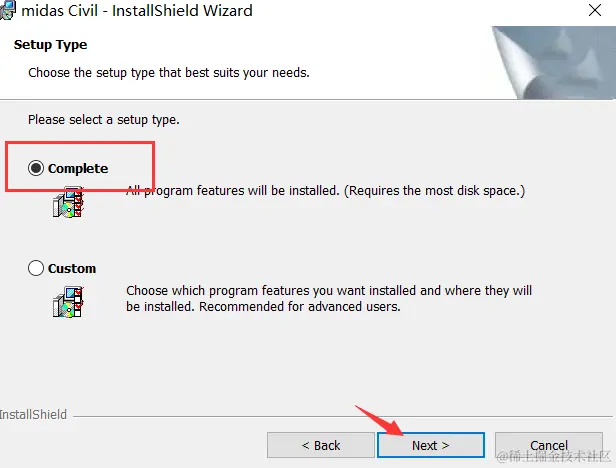
Task: Cancel the midas Civil installation
Action: (x=548, y=445)
